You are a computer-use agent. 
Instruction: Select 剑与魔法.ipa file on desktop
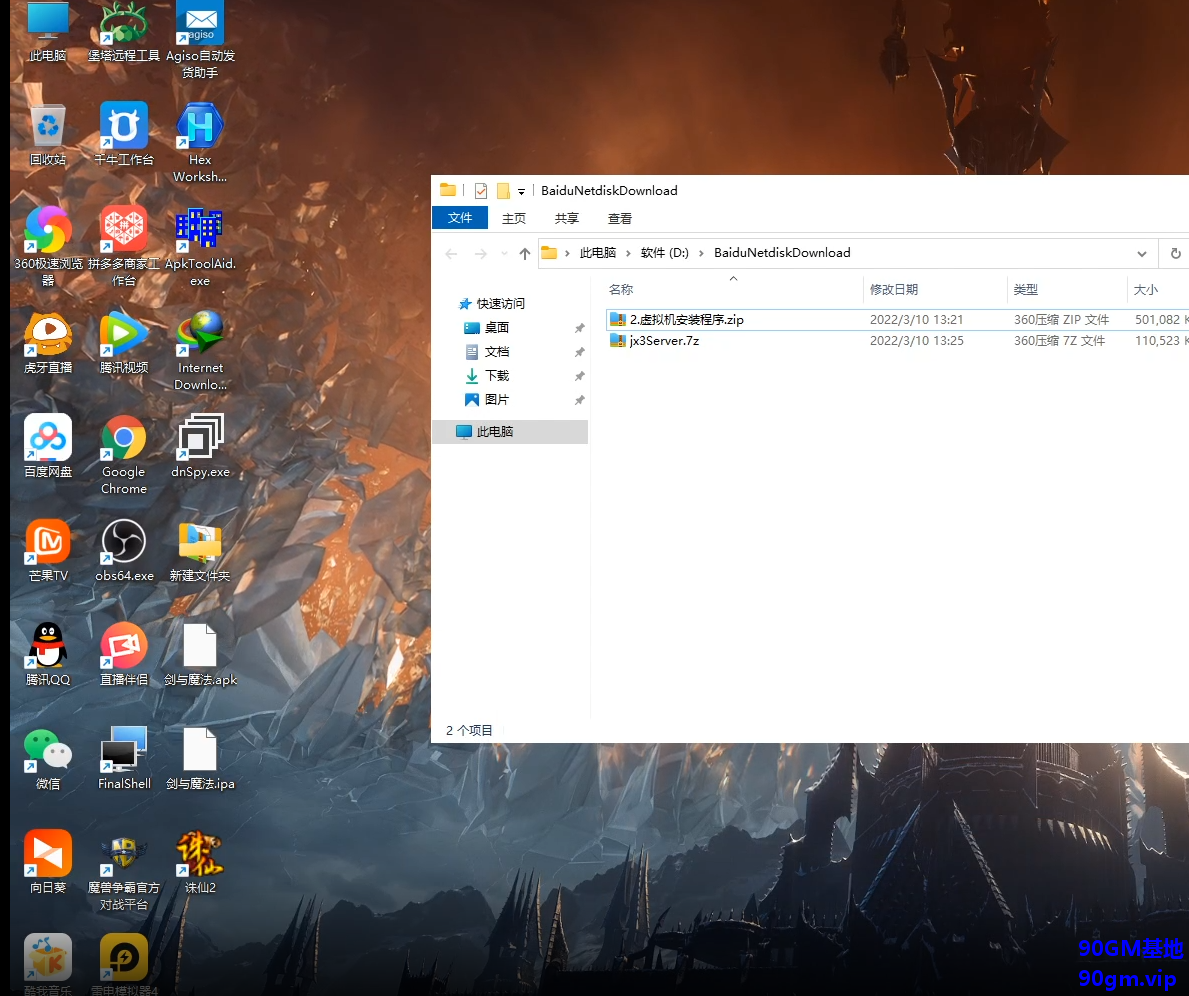(x=200, y=759)
